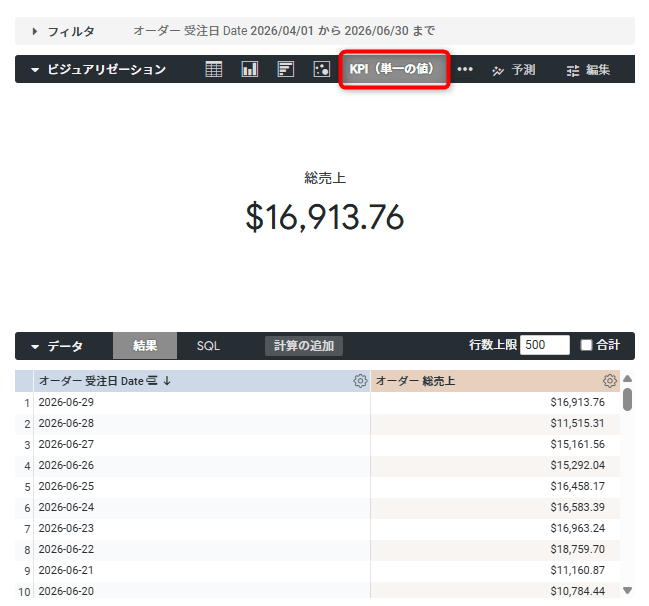Screen dimensions: 649x606
Task: Switch to the 結果 tab
Action: coord(145,346)
